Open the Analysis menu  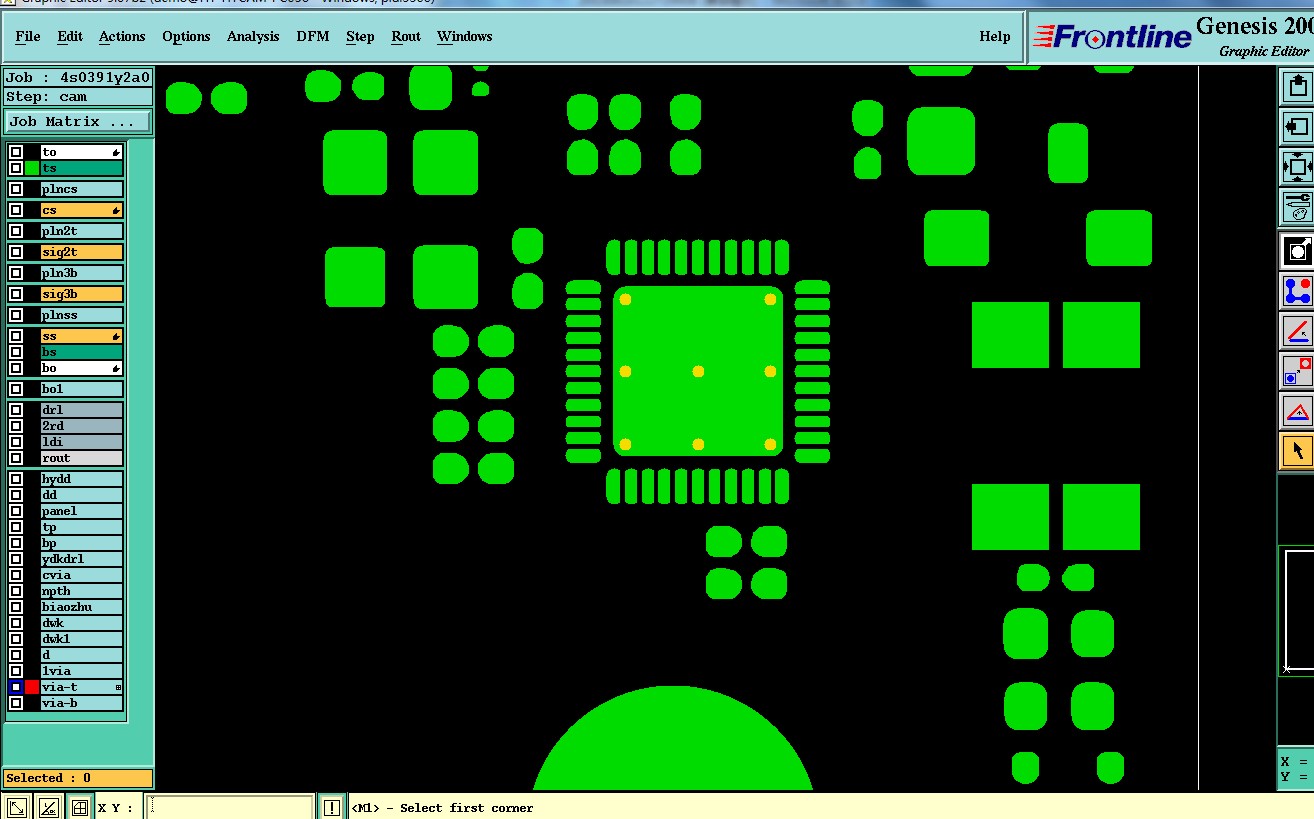(253, 36)
